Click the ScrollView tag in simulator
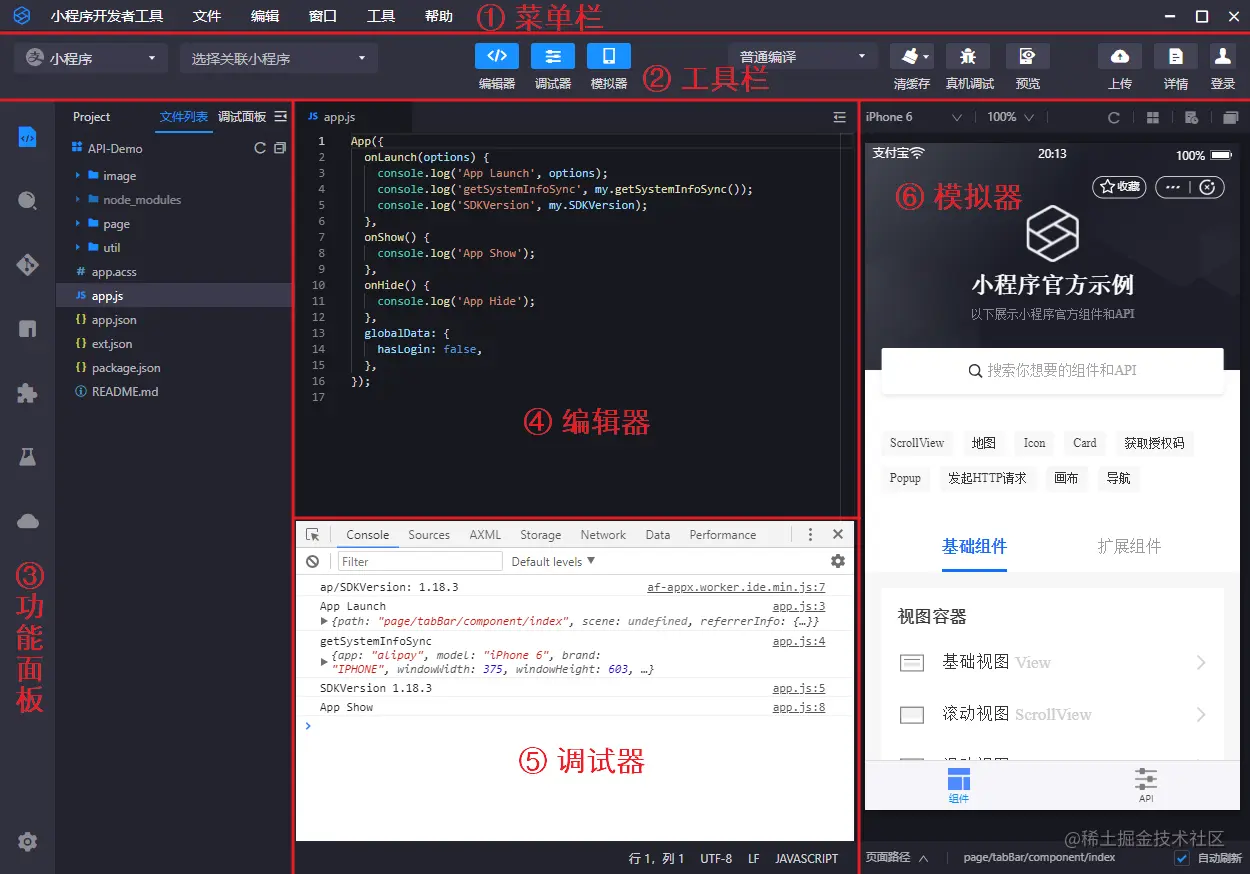Image resolution: width=1250 pixels, height=874 pixels. (917, 443)
